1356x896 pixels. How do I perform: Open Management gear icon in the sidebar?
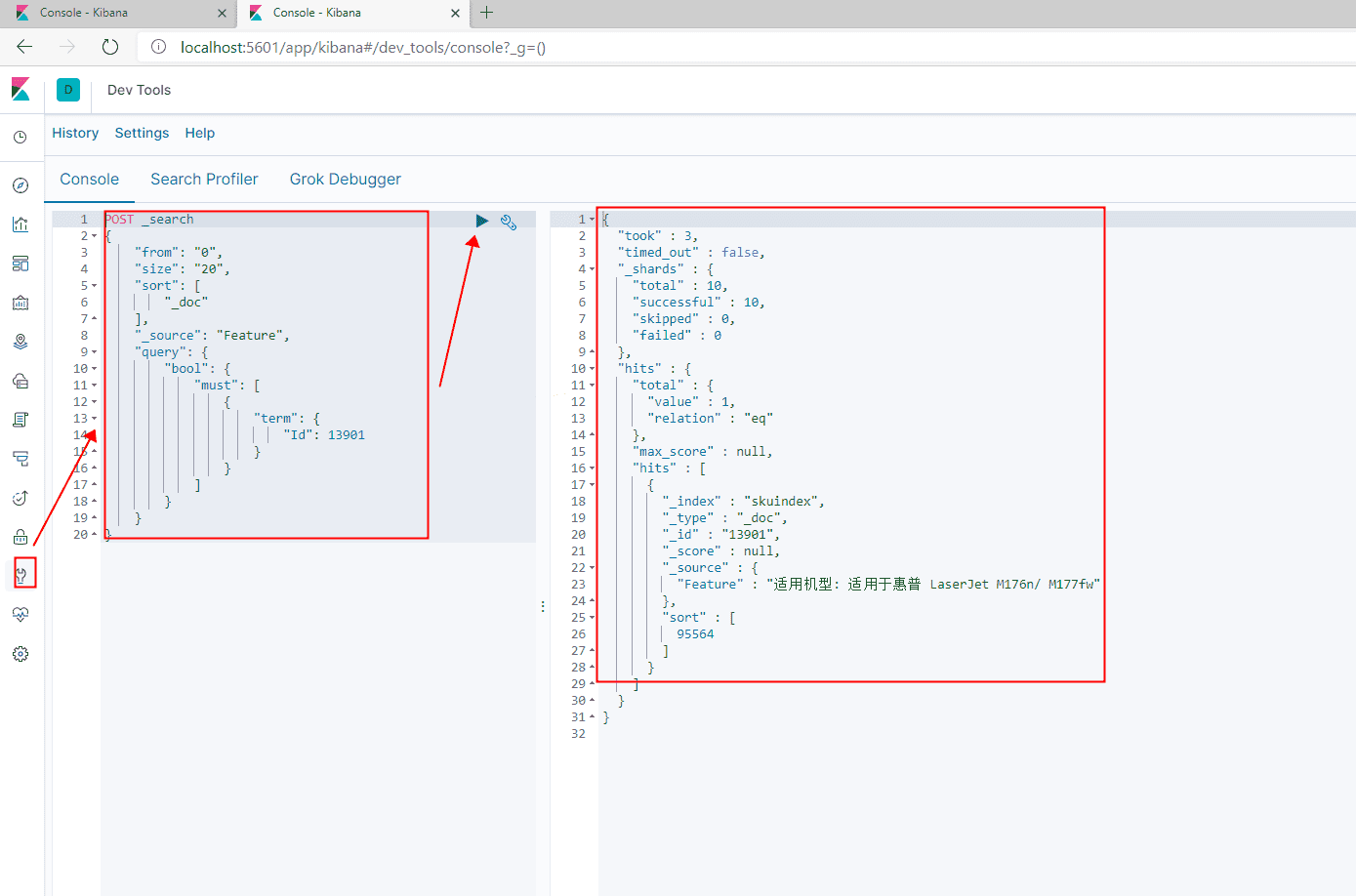point(21,654)
